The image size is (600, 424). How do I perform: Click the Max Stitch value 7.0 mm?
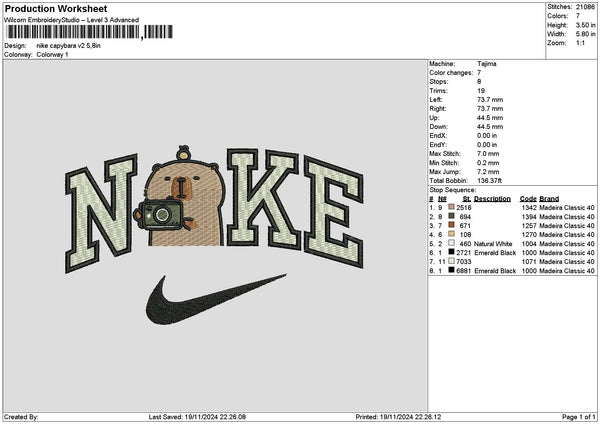(x=488, y=153)
